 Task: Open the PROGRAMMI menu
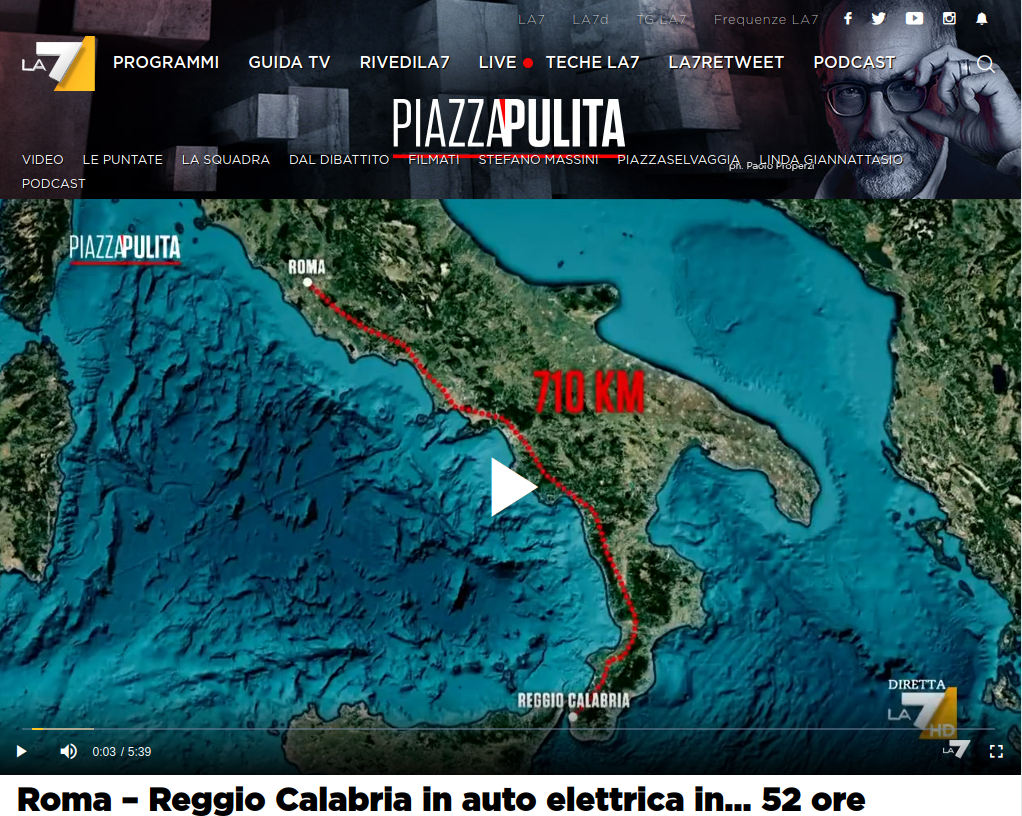[166, 63]
